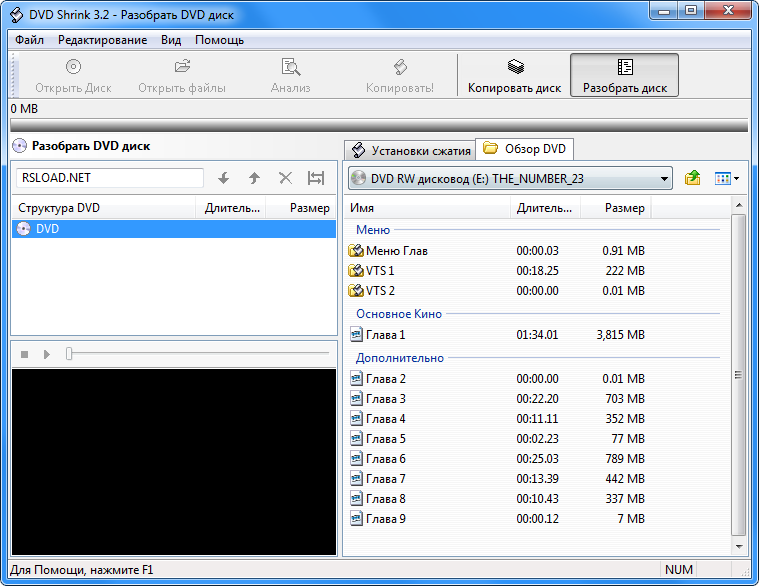The width and height of the screenshot is (759, 586).
Task: Open the view mode dropdown icon
Action: pos(727,179)
